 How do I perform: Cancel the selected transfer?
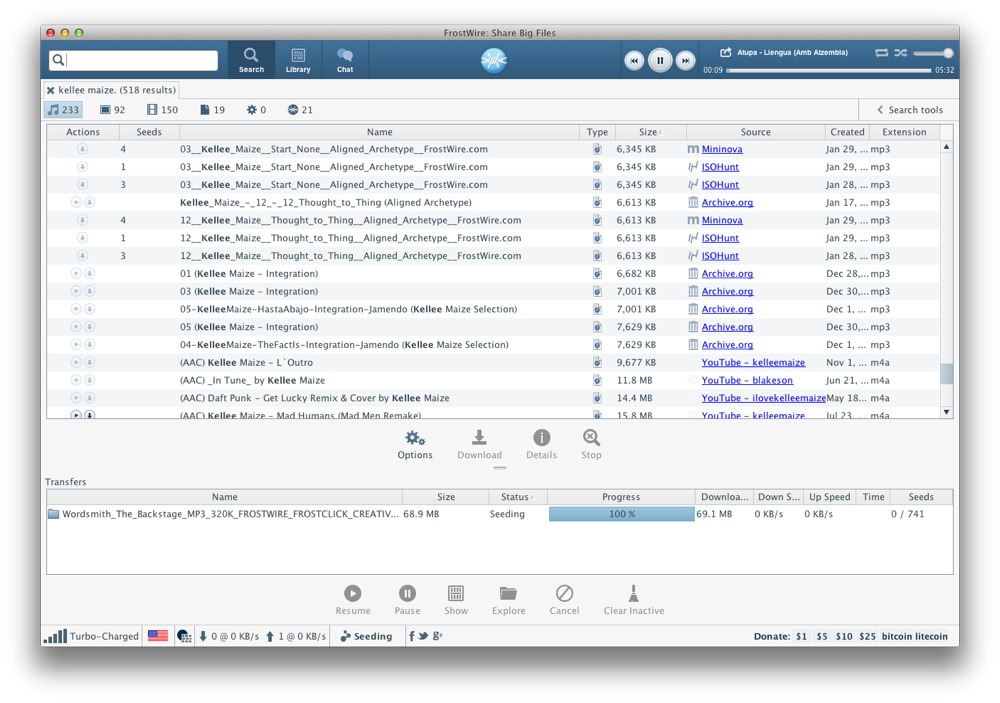[x=564, y=600]
